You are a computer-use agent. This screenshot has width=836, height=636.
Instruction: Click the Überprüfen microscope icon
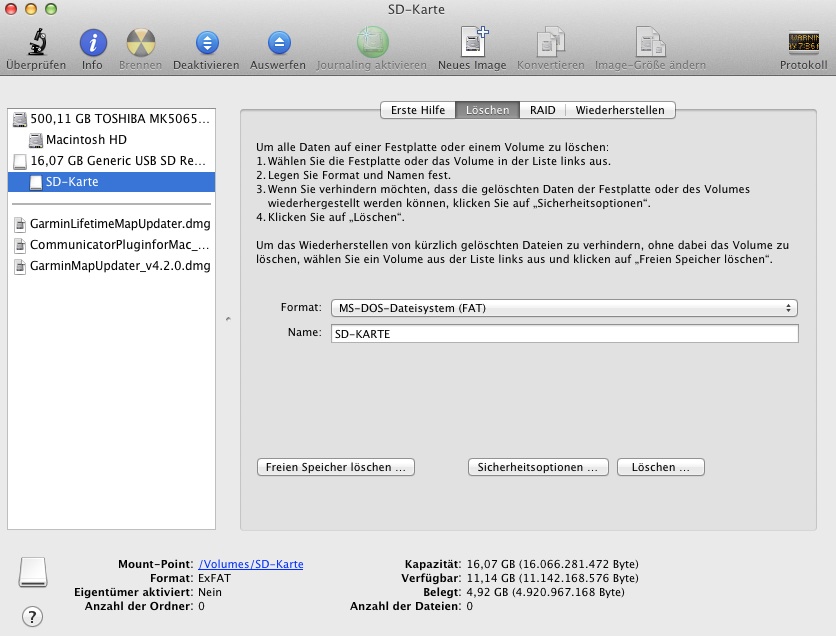point(37,42)
